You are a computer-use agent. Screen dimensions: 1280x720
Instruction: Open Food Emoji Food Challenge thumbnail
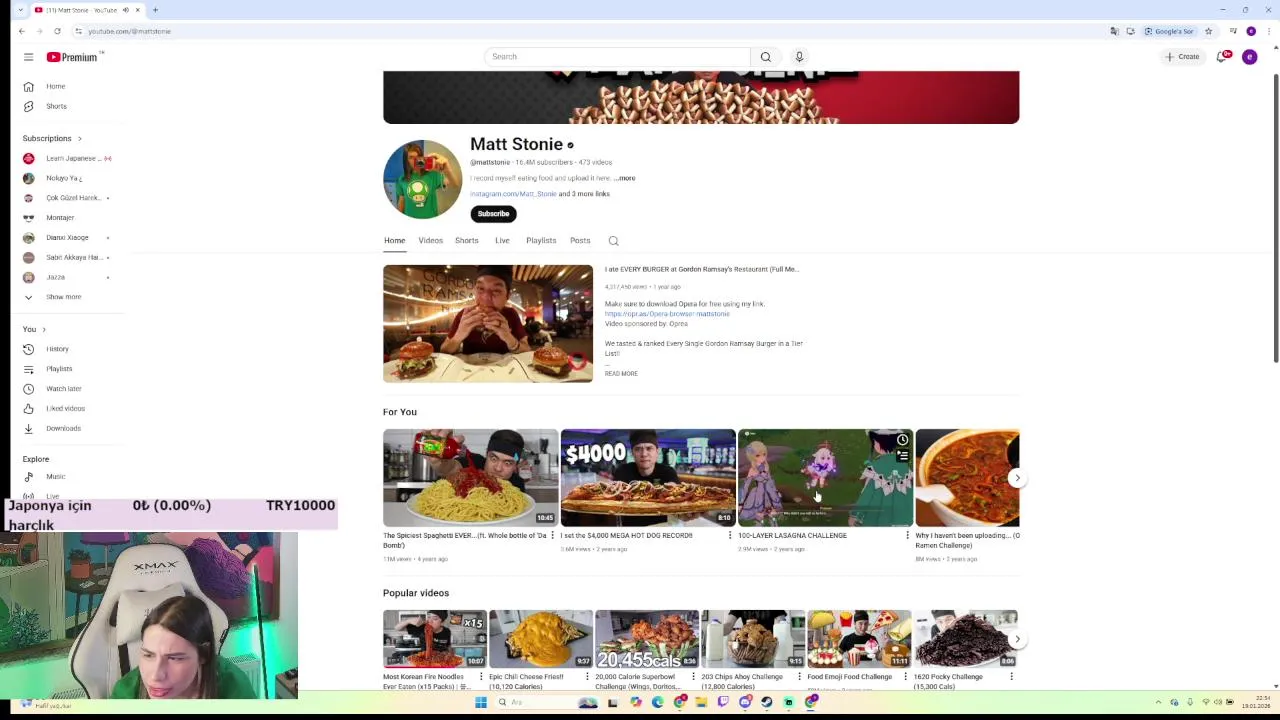[x=859, y=639]
